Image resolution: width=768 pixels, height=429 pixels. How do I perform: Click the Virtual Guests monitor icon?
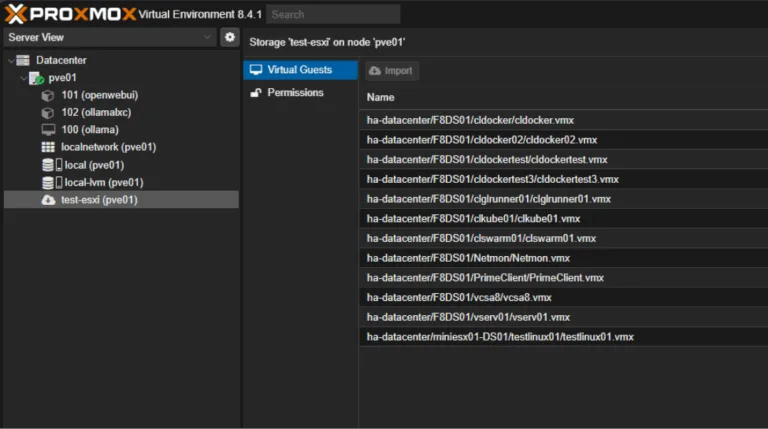[256, 70]
